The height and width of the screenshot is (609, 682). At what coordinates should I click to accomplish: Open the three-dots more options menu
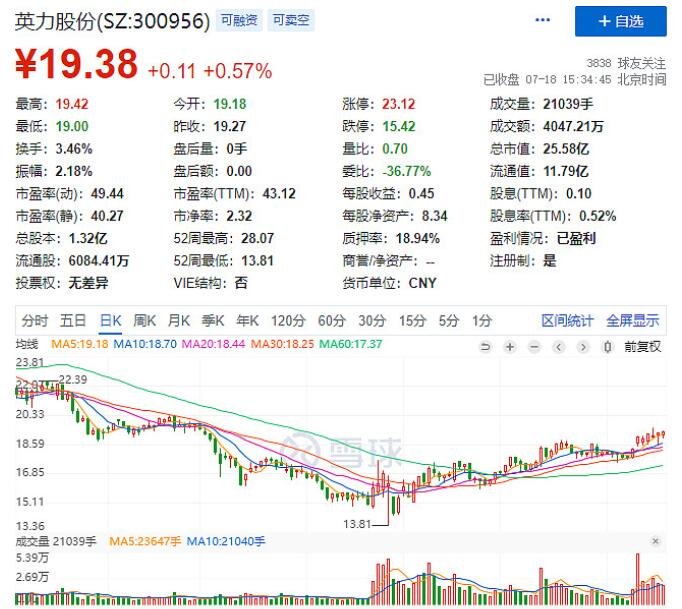542,20
